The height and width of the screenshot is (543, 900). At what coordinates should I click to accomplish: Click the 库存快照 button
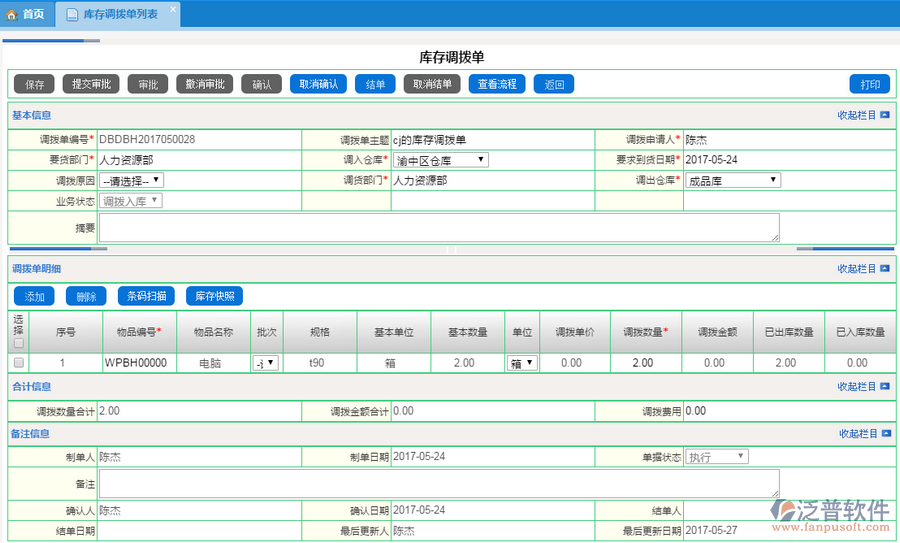214,296
